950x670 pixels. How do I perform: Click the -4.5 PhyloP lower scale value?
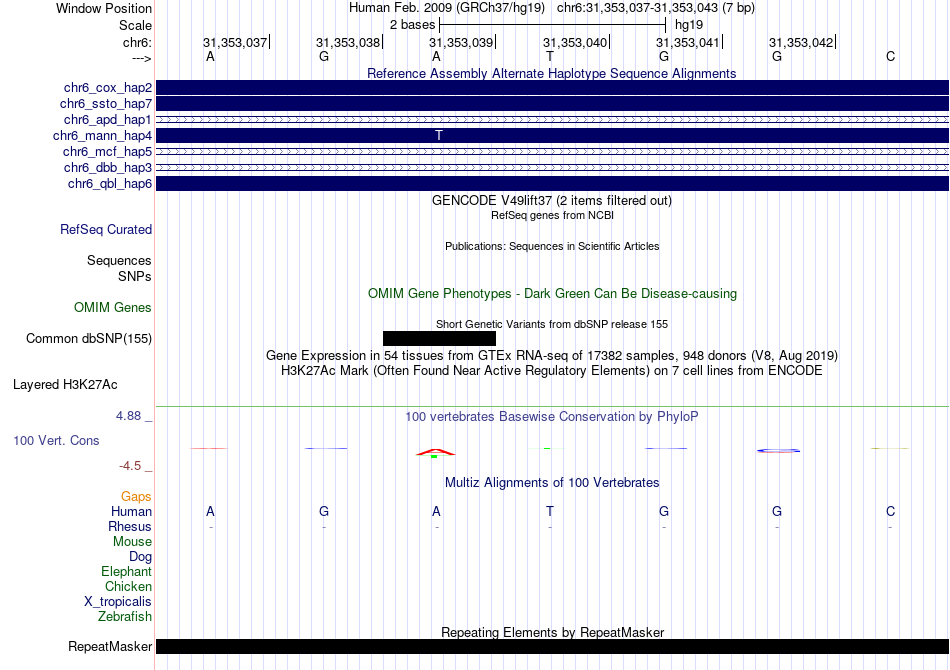(x=130, y=466)
